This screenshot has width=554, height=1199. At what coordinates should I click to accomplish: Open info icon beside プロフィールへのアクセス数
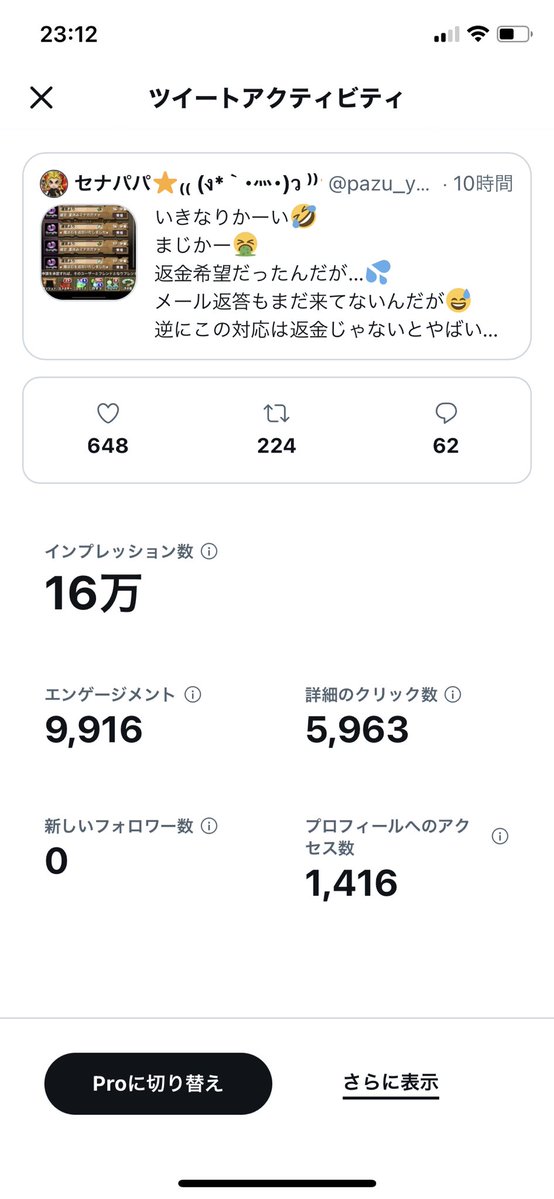click(x=500, y=837)
